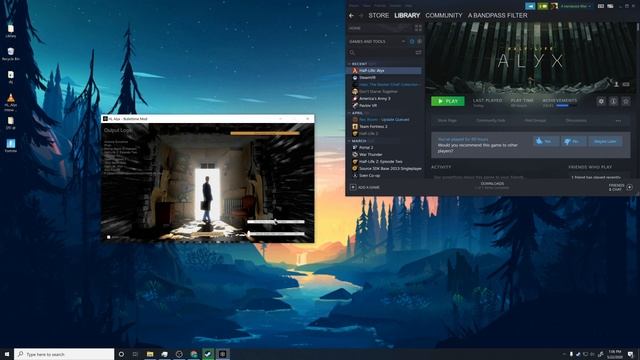Open the DOWNLOADS status at bottom
Image resolution: width=640 pixels, height=360 pixels.
(492, 185)
